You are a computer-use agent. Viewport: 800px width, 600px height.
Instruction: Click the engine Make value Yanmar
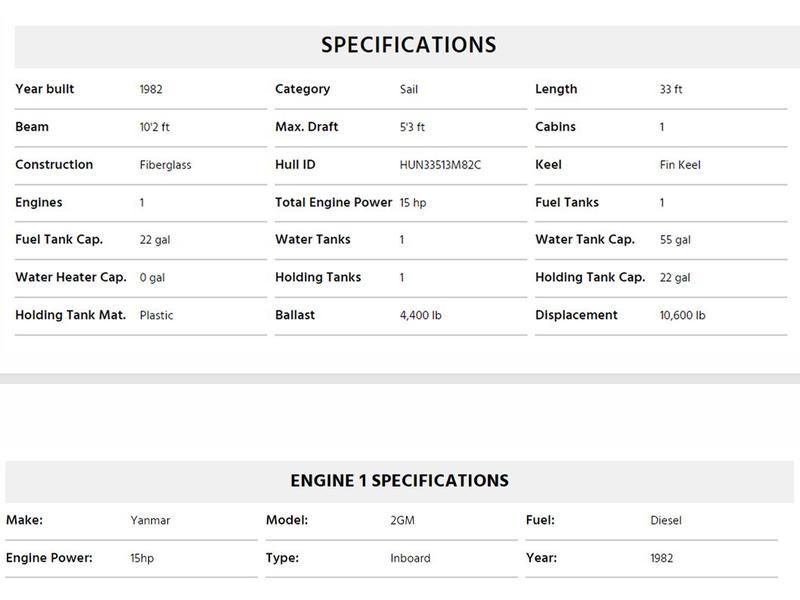coord(150,520)
